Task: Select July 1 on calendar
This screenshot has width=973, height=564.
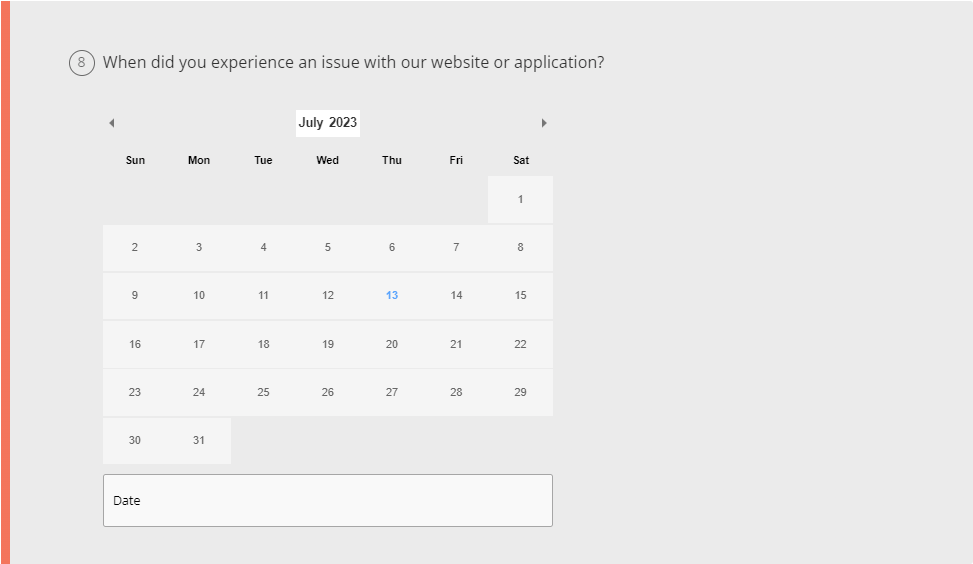Action: [x=520, y=200]
